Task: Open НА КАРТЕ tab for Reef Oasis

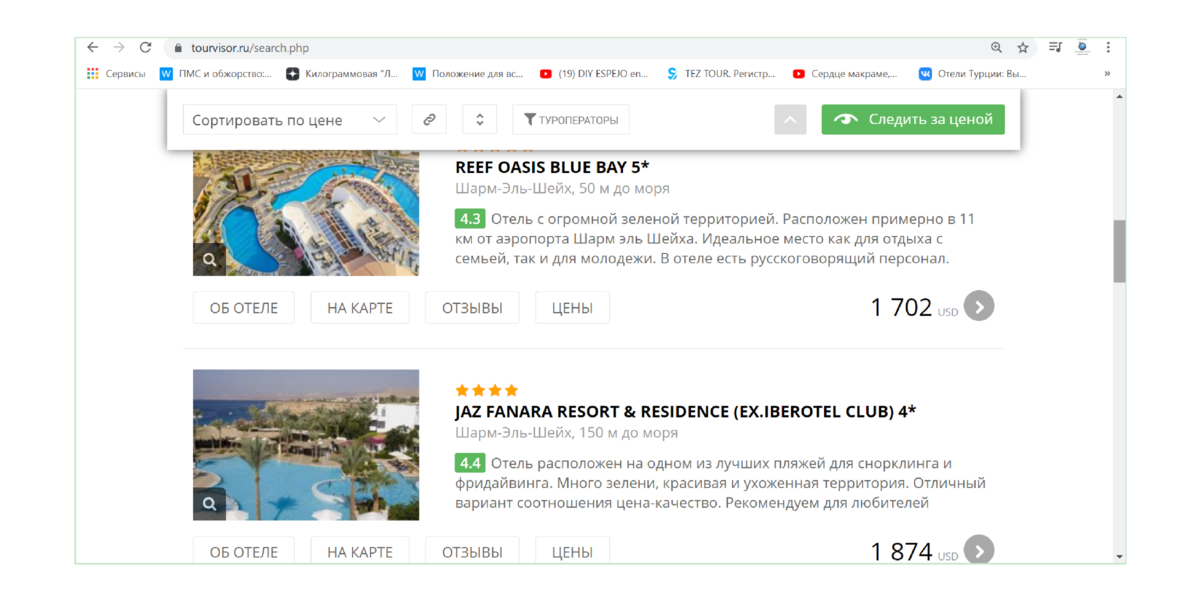Action: coord(360,308)
